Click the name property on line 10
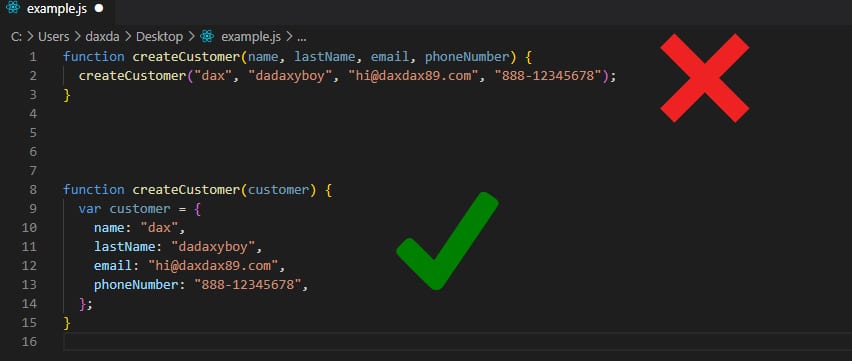 109,228
